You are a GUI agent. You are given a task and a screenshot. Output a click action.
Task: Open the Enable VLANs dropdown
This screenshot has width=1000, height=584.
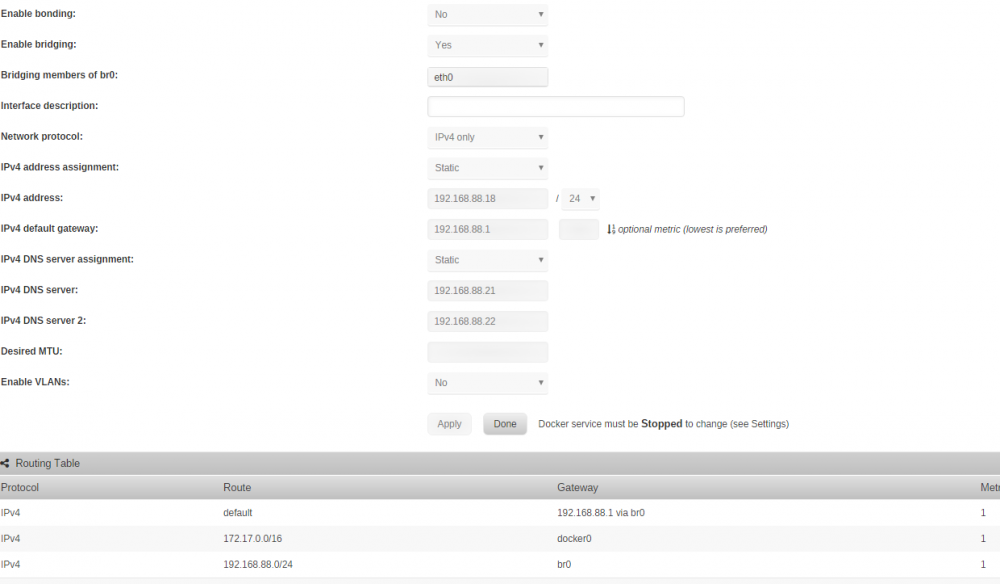pyautogui.click(x=487, y=383)
